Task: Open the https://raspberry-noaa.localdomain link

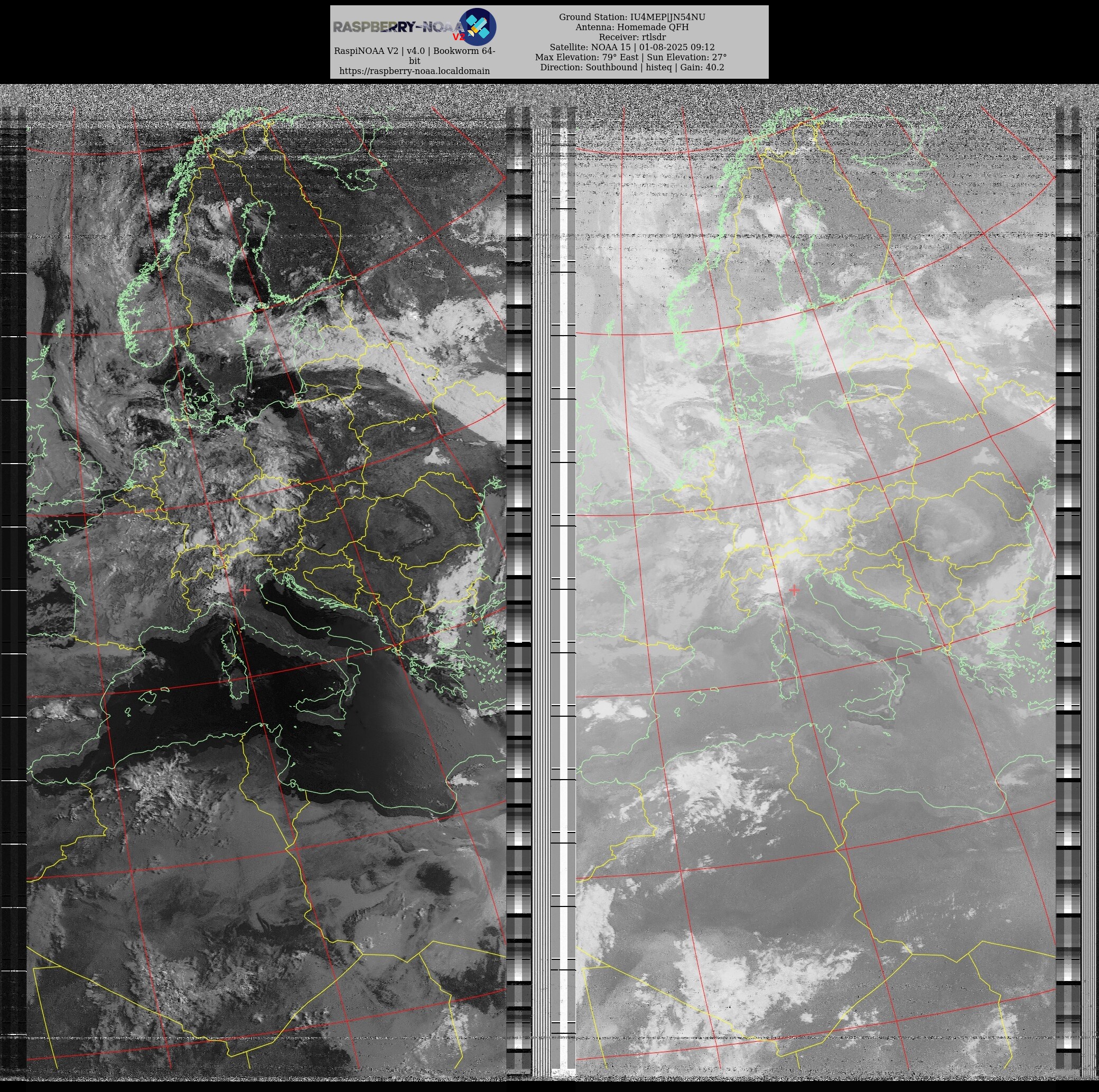Action: point(414,71)
